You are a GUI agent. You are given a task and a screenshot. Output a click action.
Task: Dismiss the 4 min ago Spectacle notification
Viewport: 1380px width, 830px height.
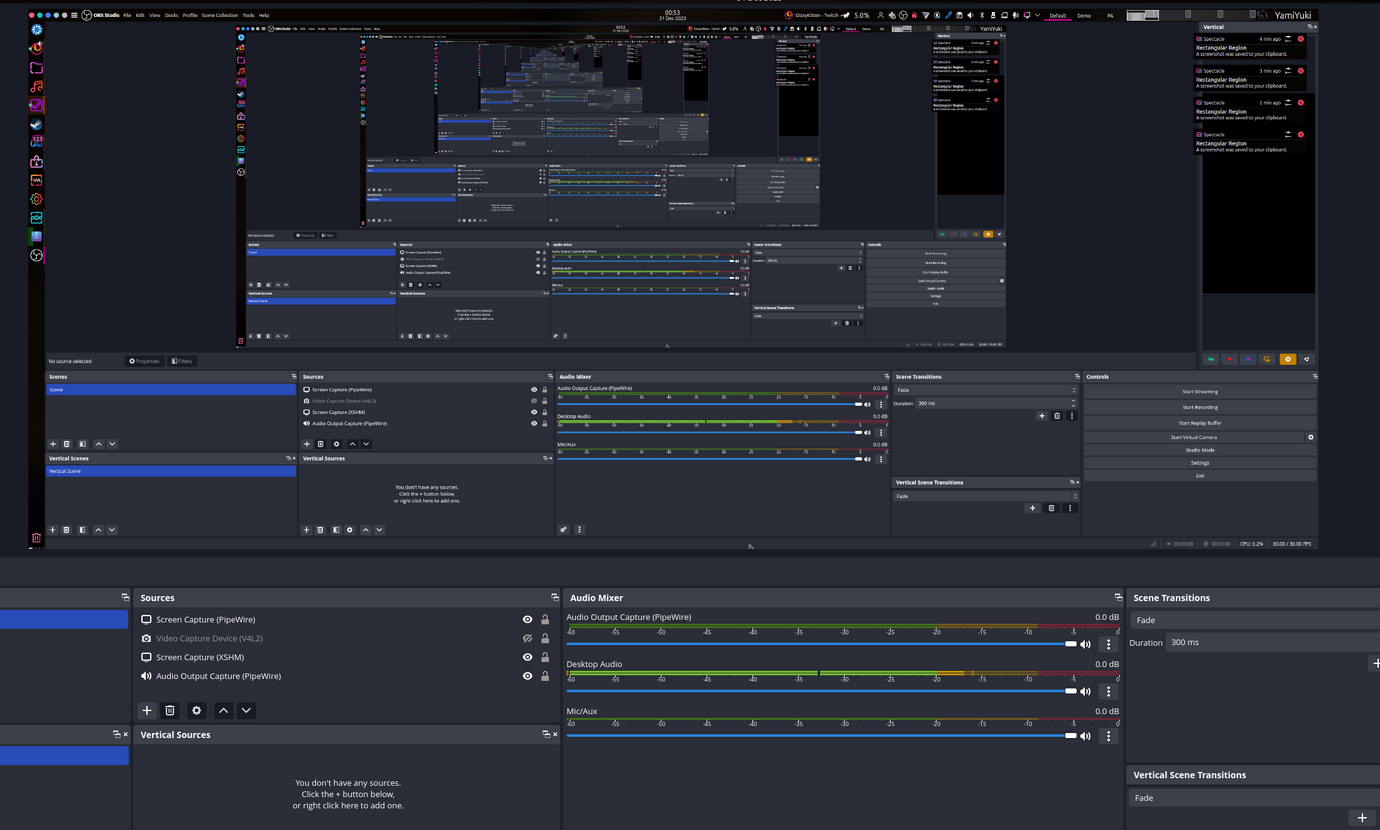coord(1301,39)
